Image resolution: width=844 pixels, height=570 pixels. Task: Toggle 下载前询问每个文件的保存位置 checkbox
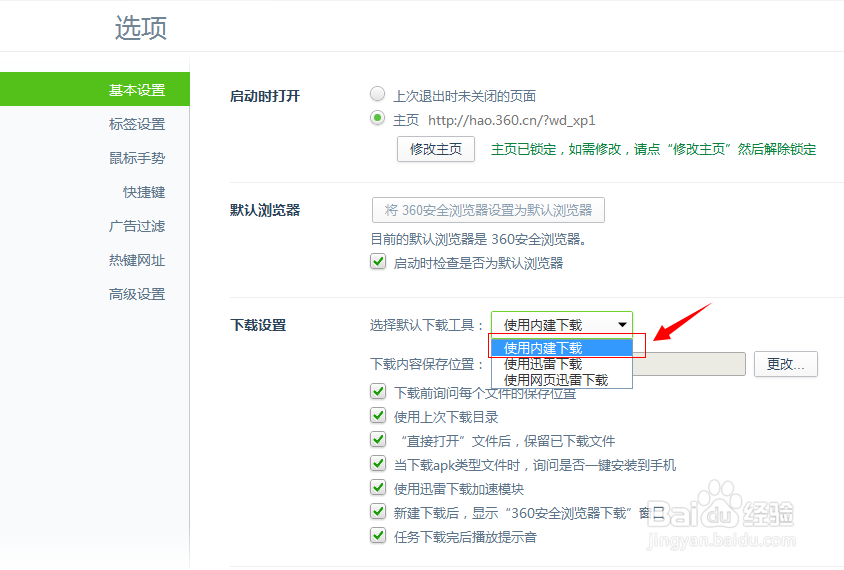(378, 391)
